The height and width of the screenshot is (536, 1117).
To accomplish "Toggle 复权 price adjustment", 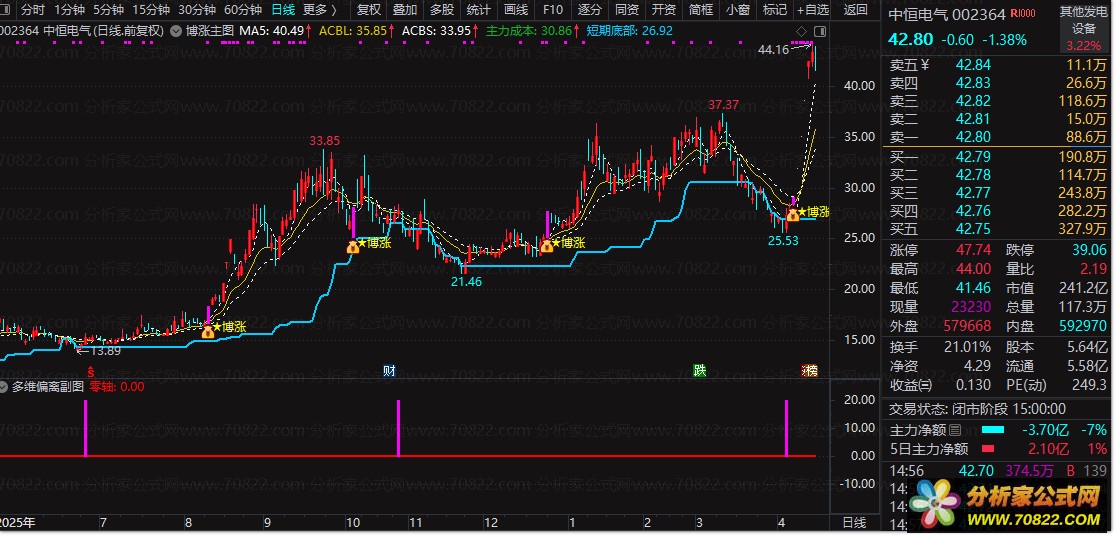I will (368, 10).
